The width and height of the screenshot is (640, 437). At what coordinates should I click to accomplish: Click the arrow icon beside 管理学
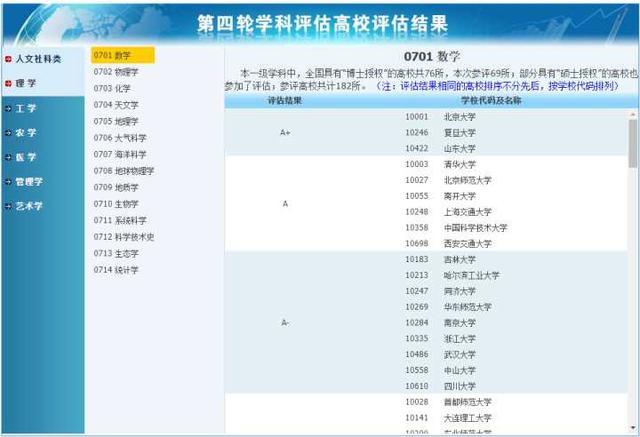pos(8,182)
